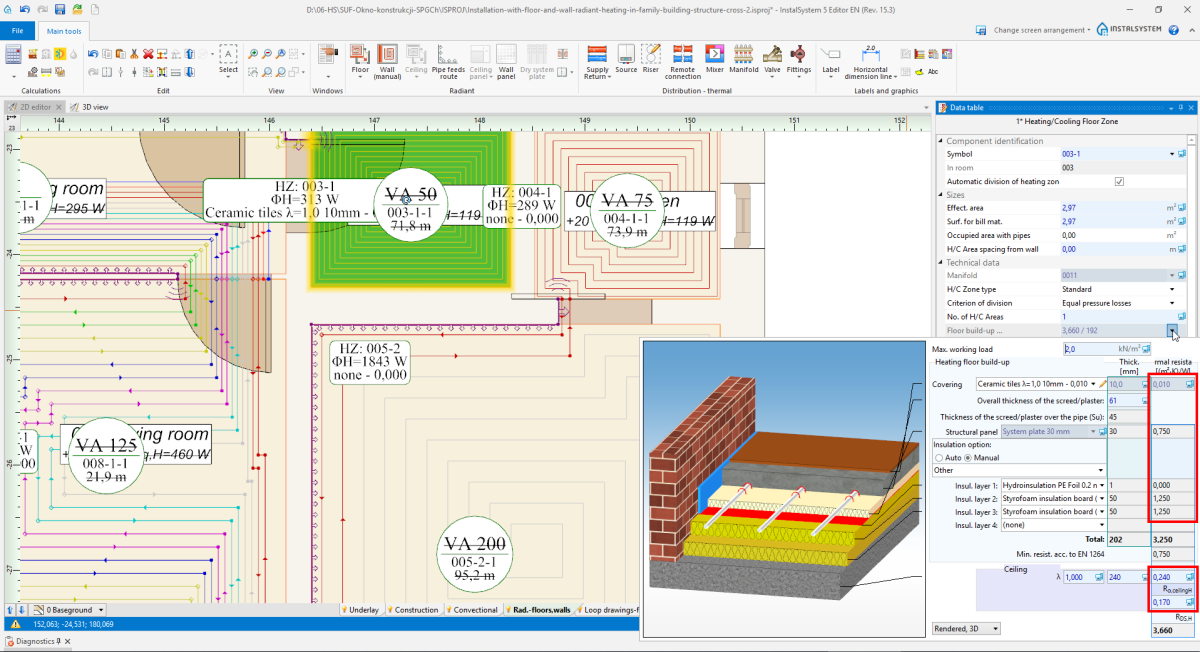
Task: Select the Auto insulation option
Action: pos(938,457)
